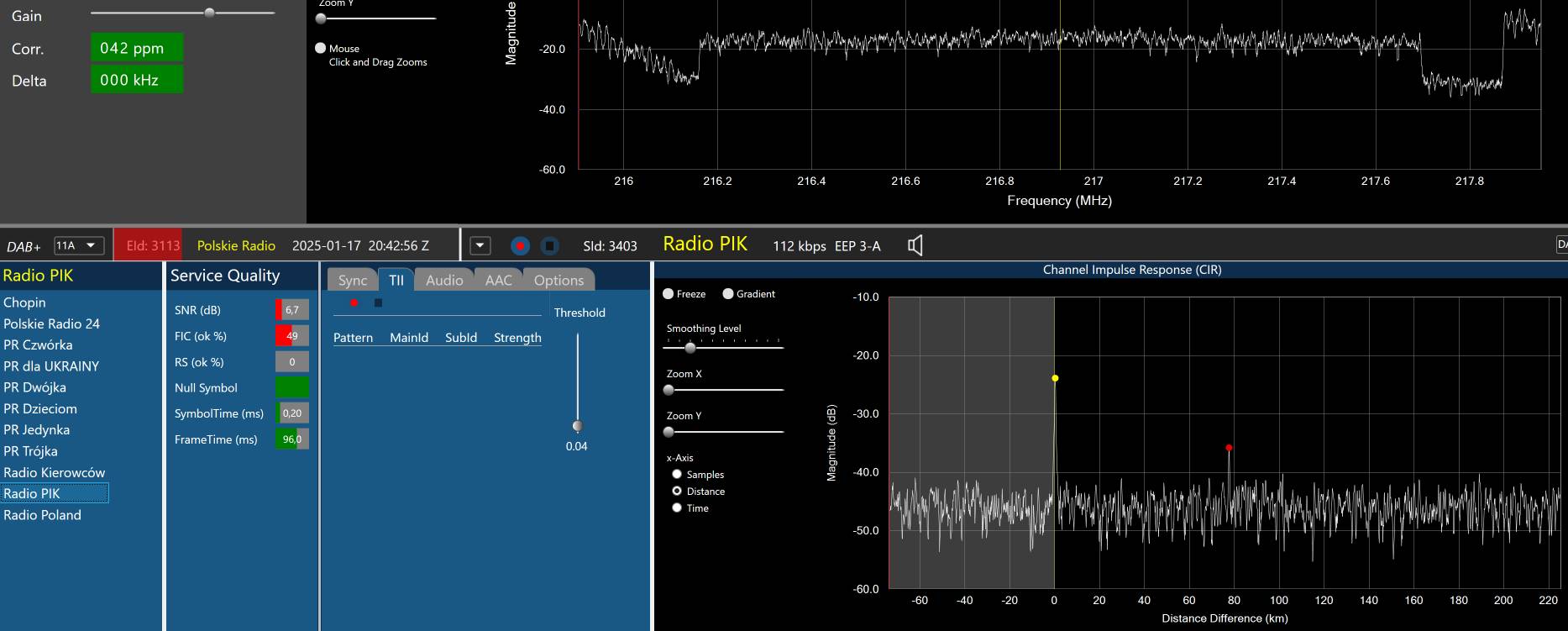The image size is (1568, 631).
Task: Switch to the Audio tab
Action: point(443,281)
